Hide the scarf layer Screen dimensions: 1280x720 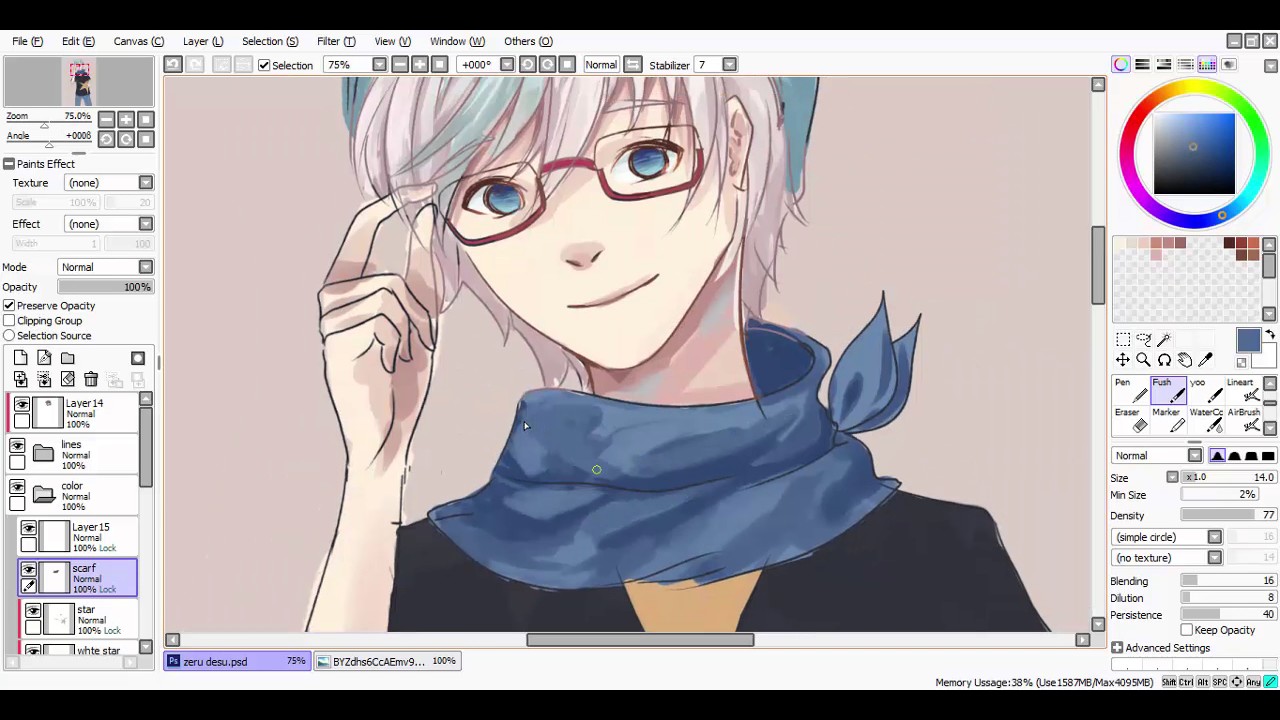click(x=29, y=569)
